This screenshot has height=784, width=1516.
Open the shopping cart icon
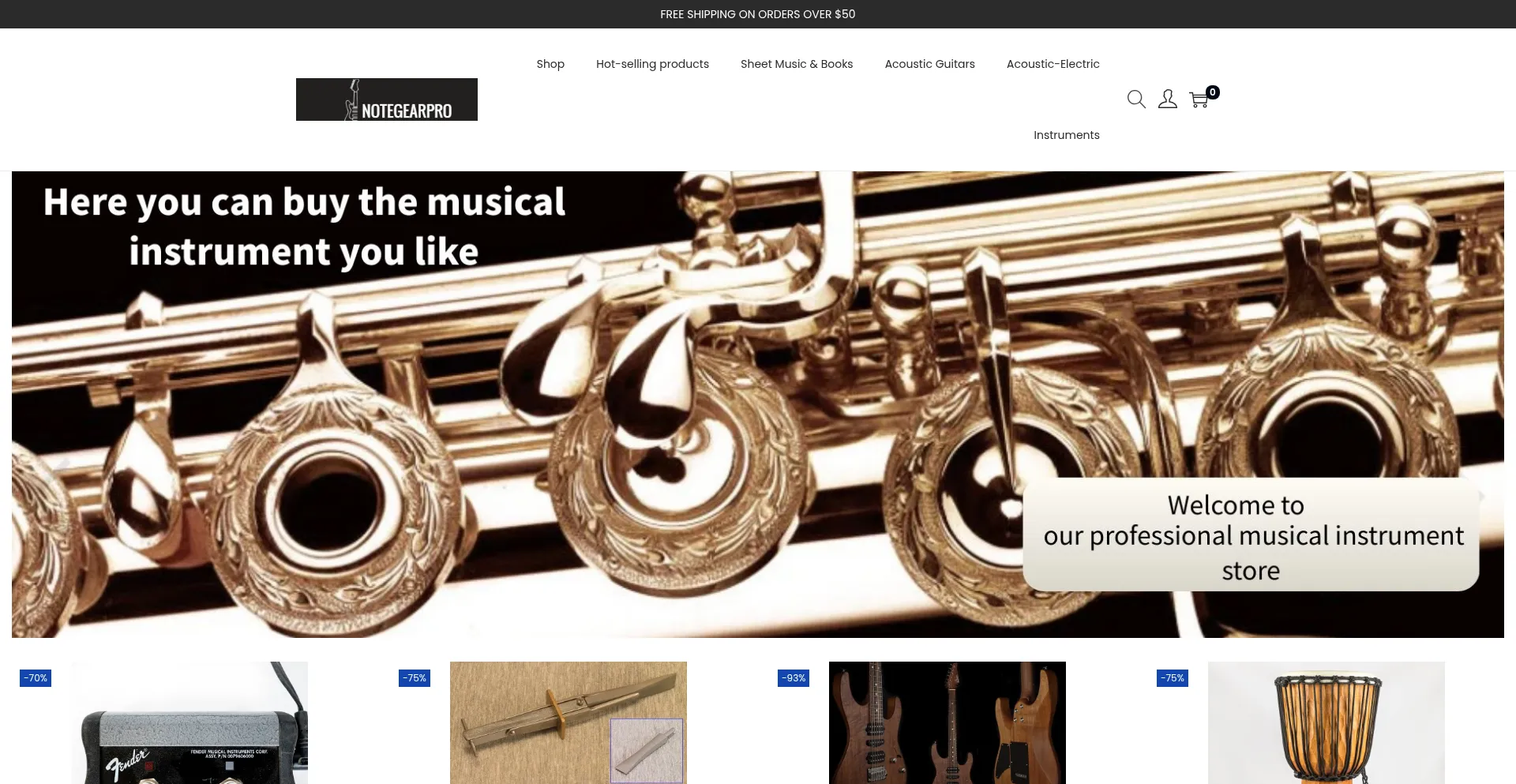[x=1199, y=99]
